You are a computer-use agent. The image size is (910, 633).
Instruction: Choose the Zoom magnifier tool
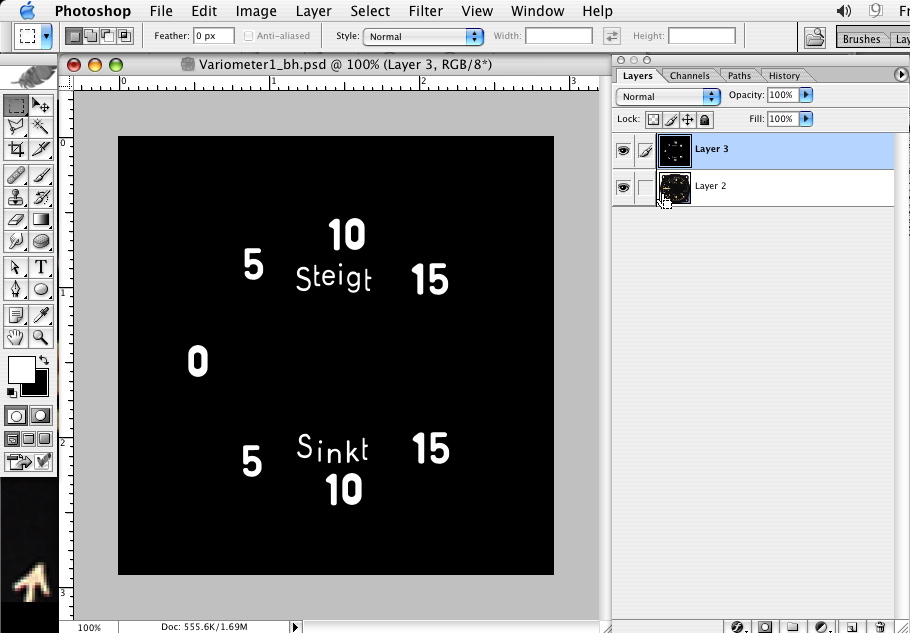[x=41, y=338]
